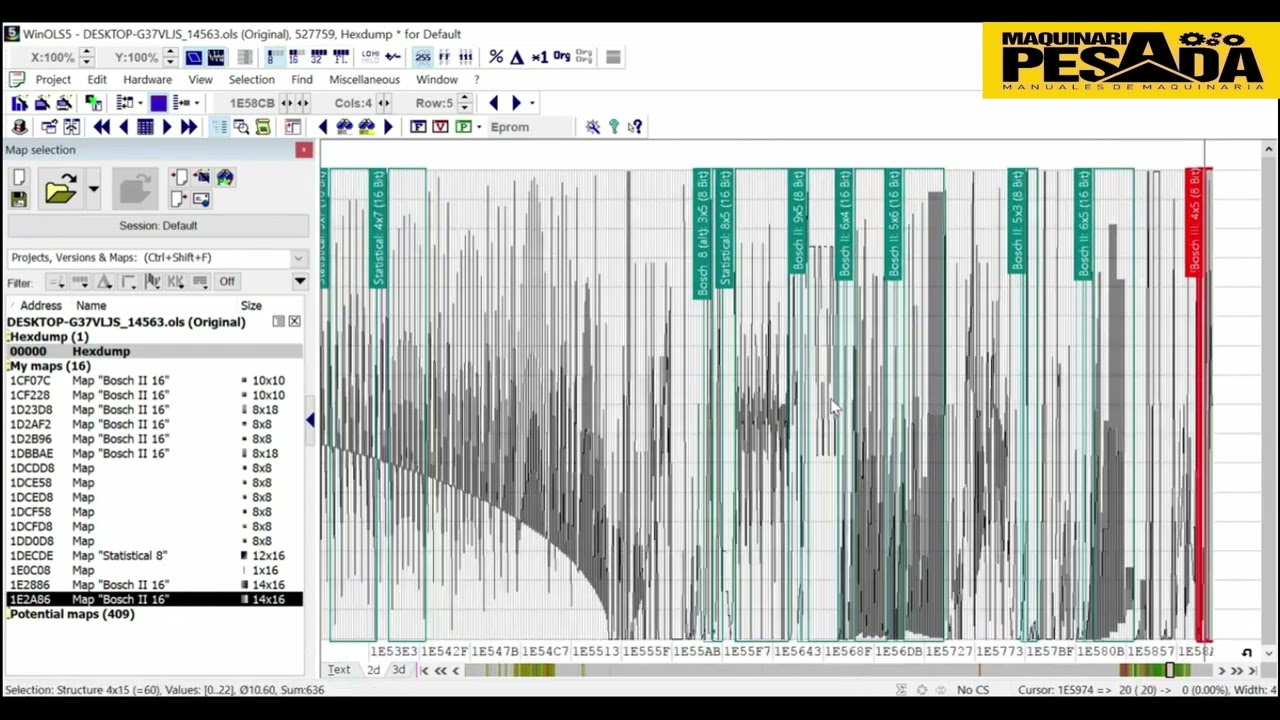1280x720 pixels.
Task: Open dropdown arrow beside folder icon
Action: coord(93,189)
